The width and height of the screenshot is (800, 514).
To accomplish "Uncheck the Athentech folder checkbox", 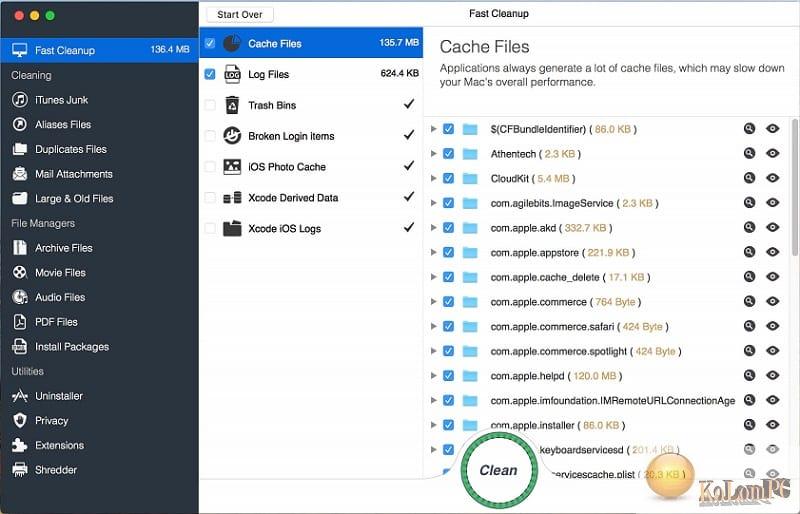I will tap(448, 153).
